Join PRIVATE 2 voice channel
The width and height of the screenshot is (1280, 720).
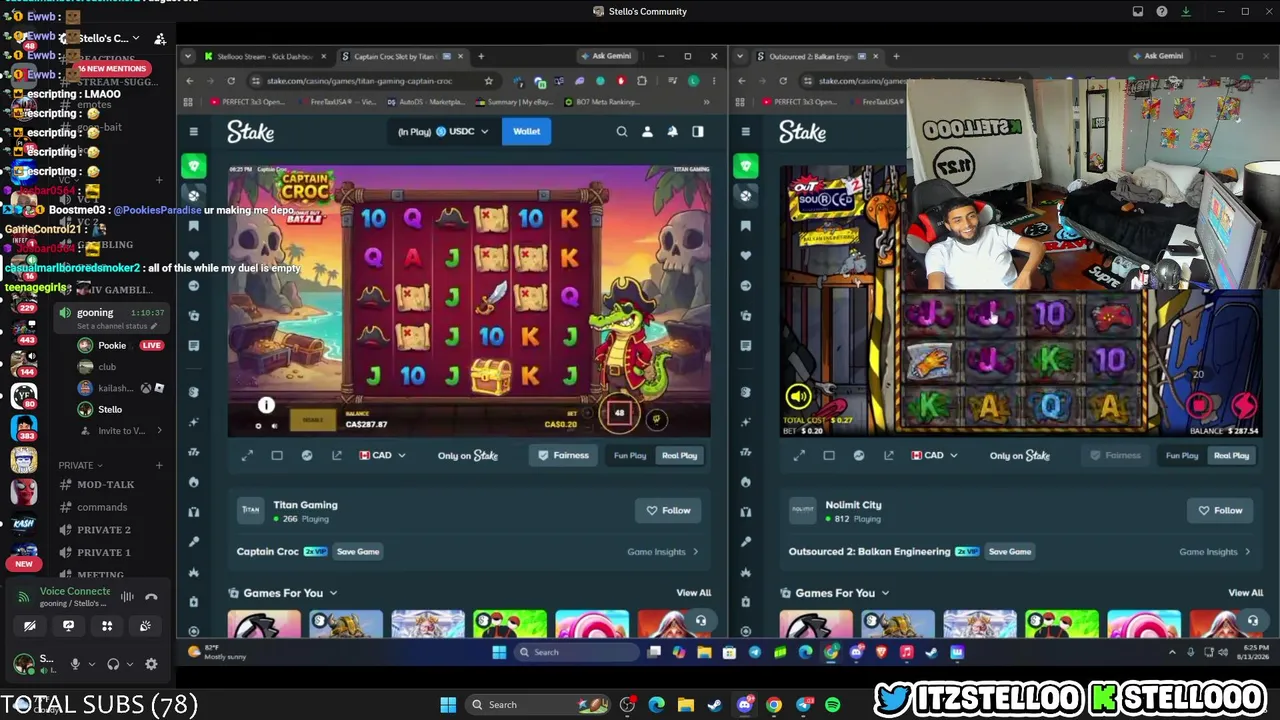[104, 530]
